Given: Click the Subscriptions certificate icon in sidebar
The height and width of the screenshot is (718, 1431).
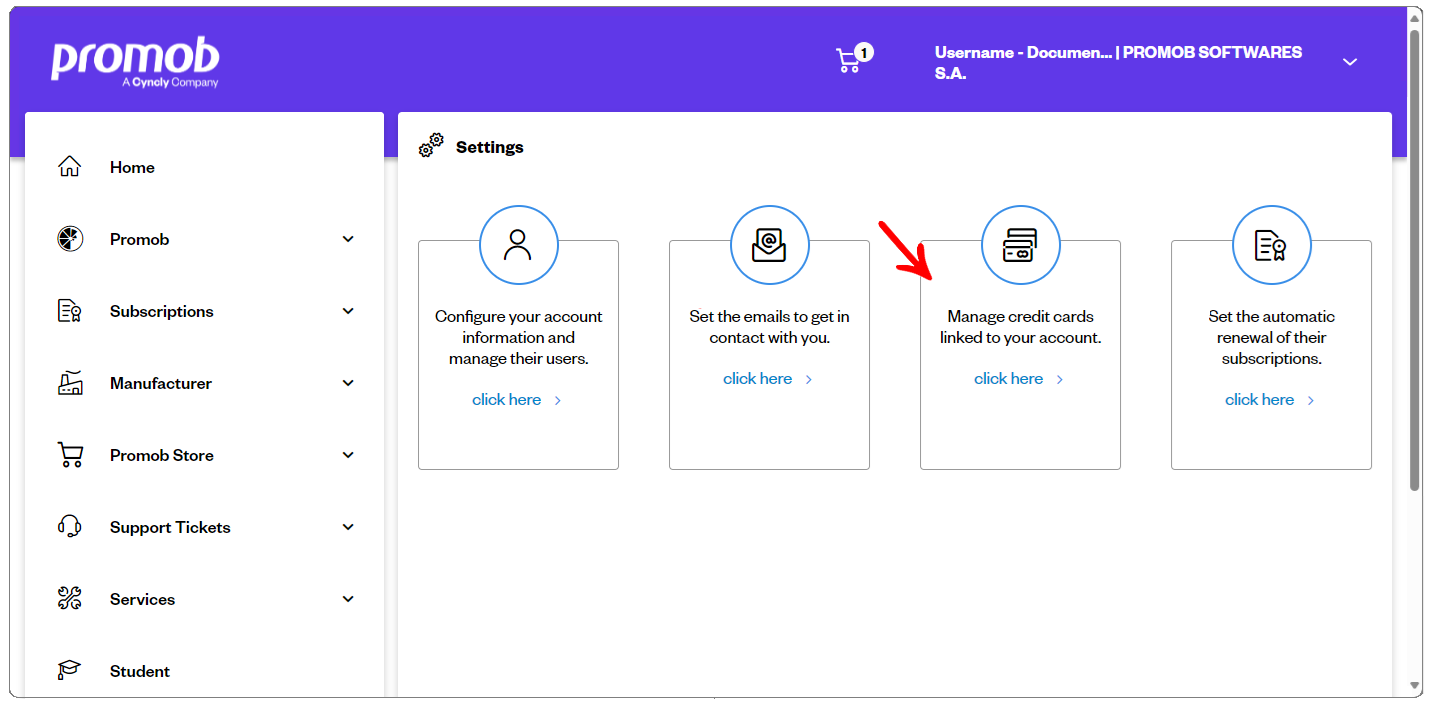Looking at the screenshot, I should pos(70,311).
